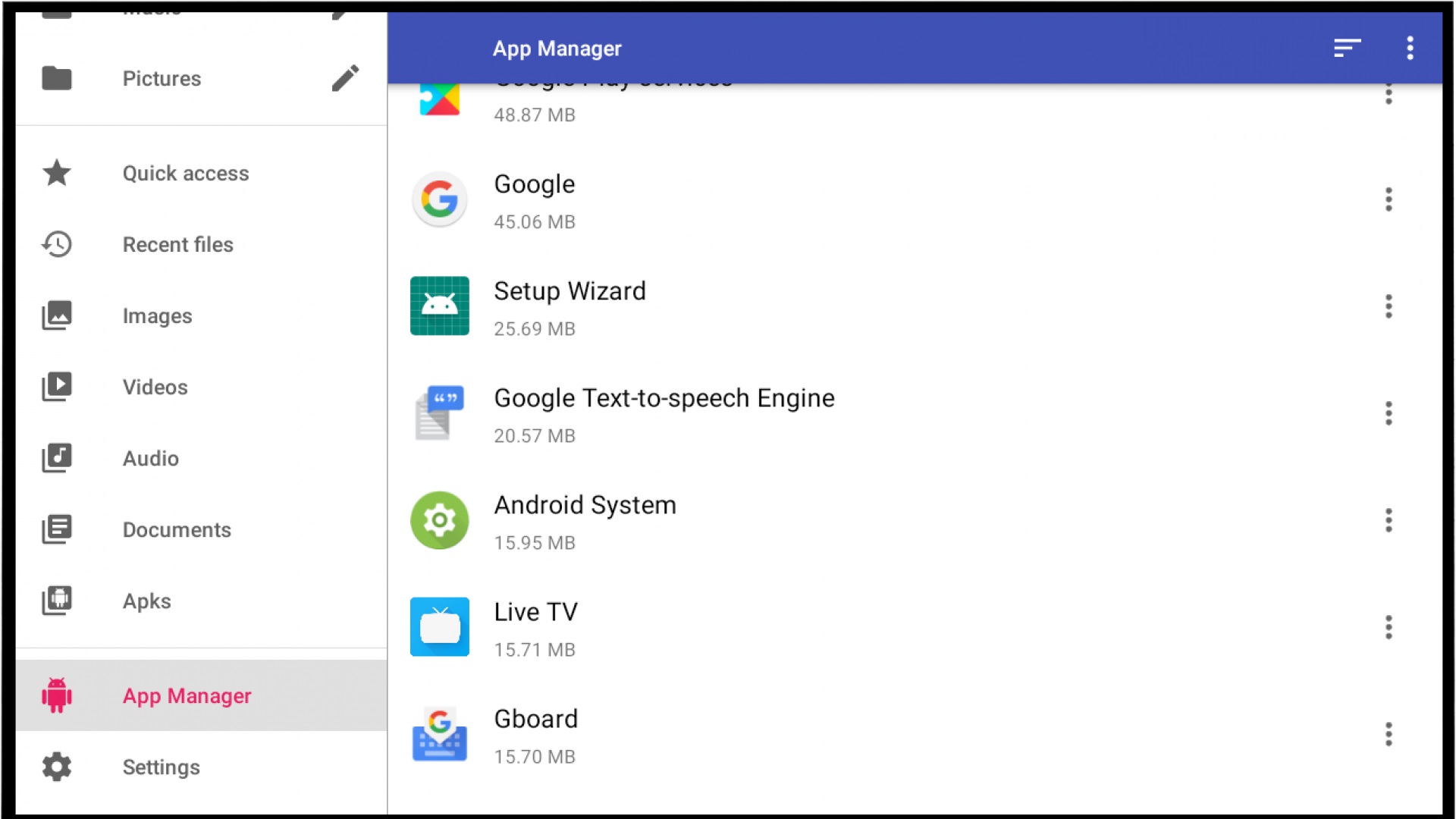Open the overflow menu in the top bar
Viewport: 1456px width, 819px height.
[x=1410, y=48]
